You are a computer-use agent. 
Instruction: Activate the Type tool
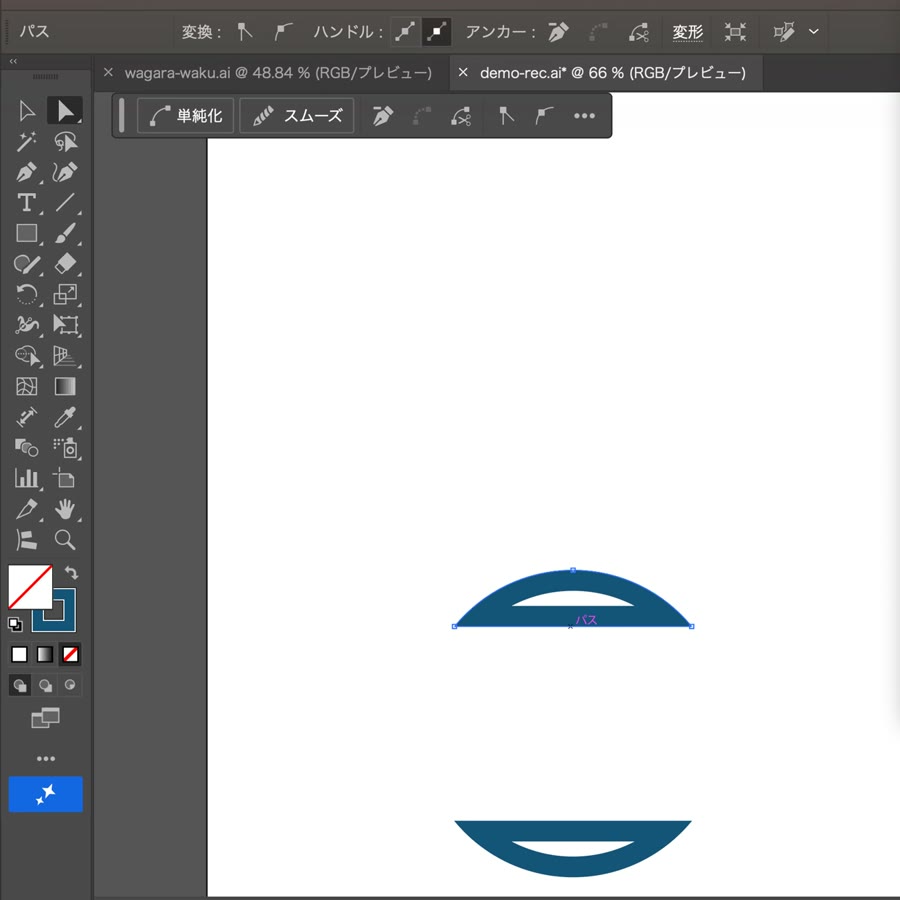(26, 203)
